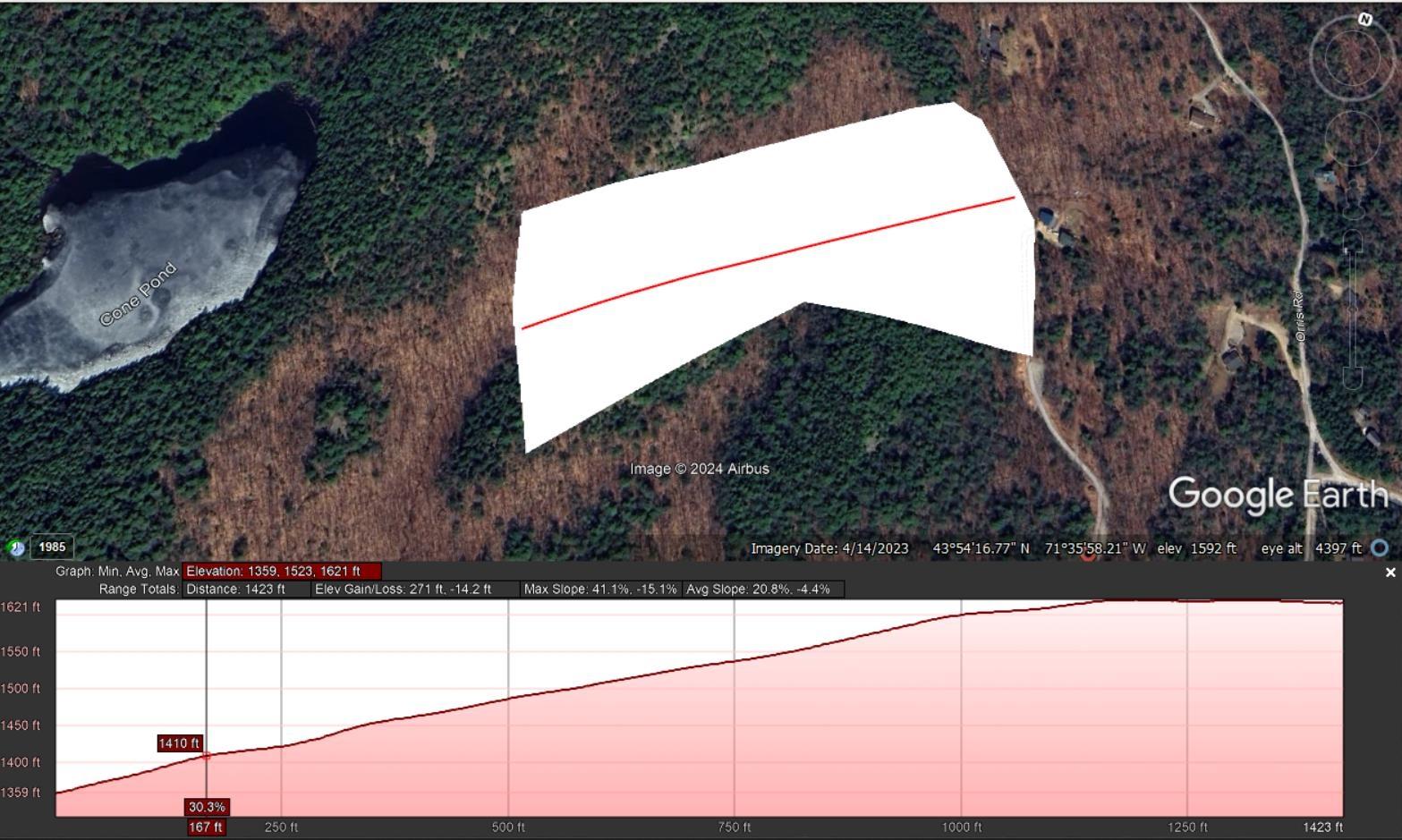Click the Distance: 1423 ft readout

247,589
